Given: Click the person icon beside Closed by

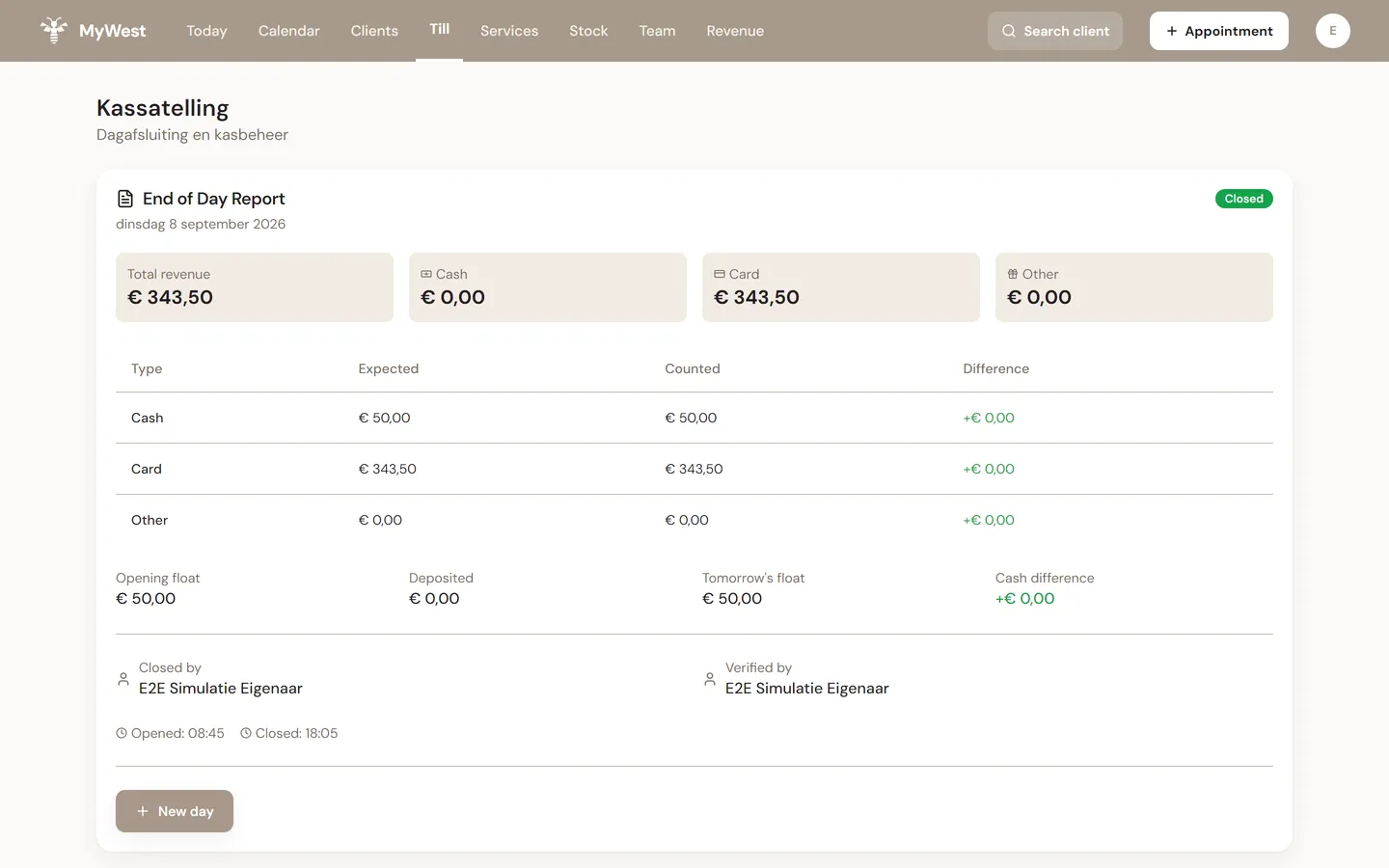Looking at the screenshot, I should (123, 679).
